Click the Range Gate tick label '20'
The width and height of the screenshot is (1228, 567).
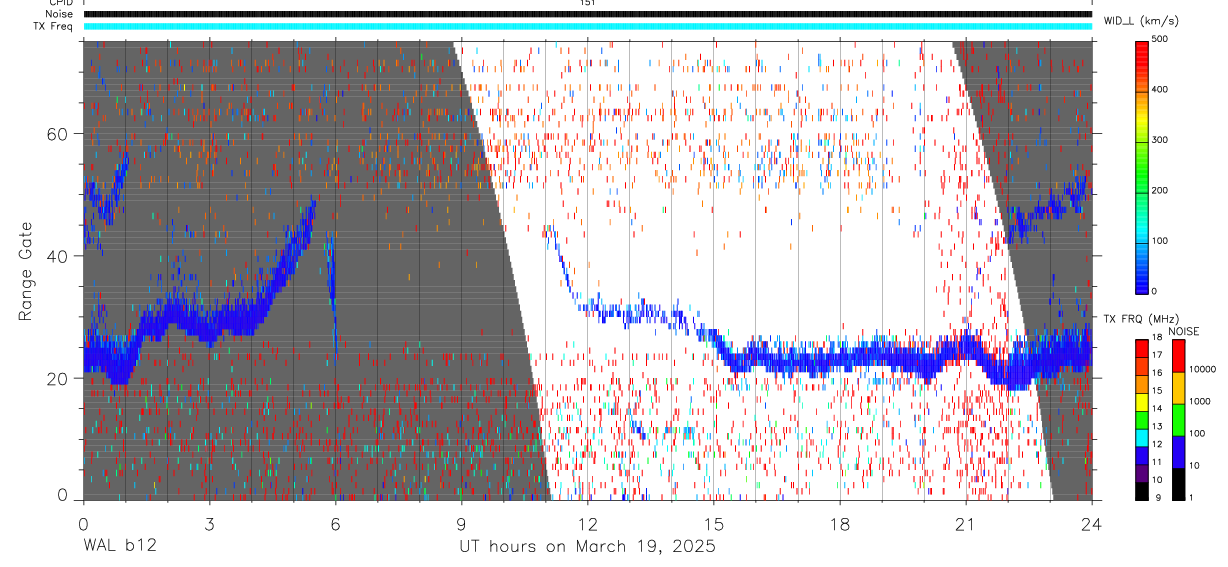58,378
